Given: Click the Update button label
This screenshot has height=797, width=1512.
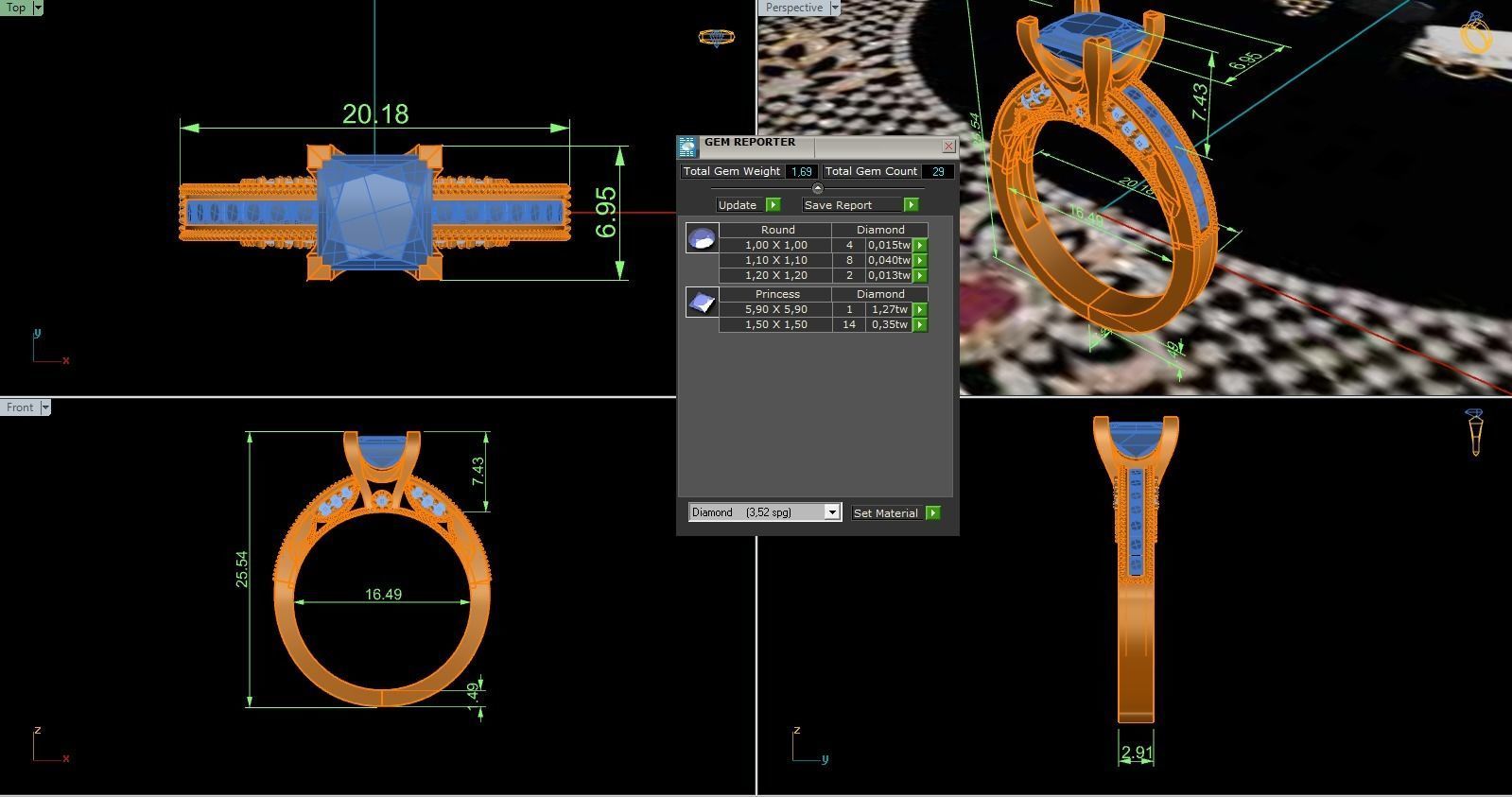Looking at the screenshot, I should click(738, 205).
